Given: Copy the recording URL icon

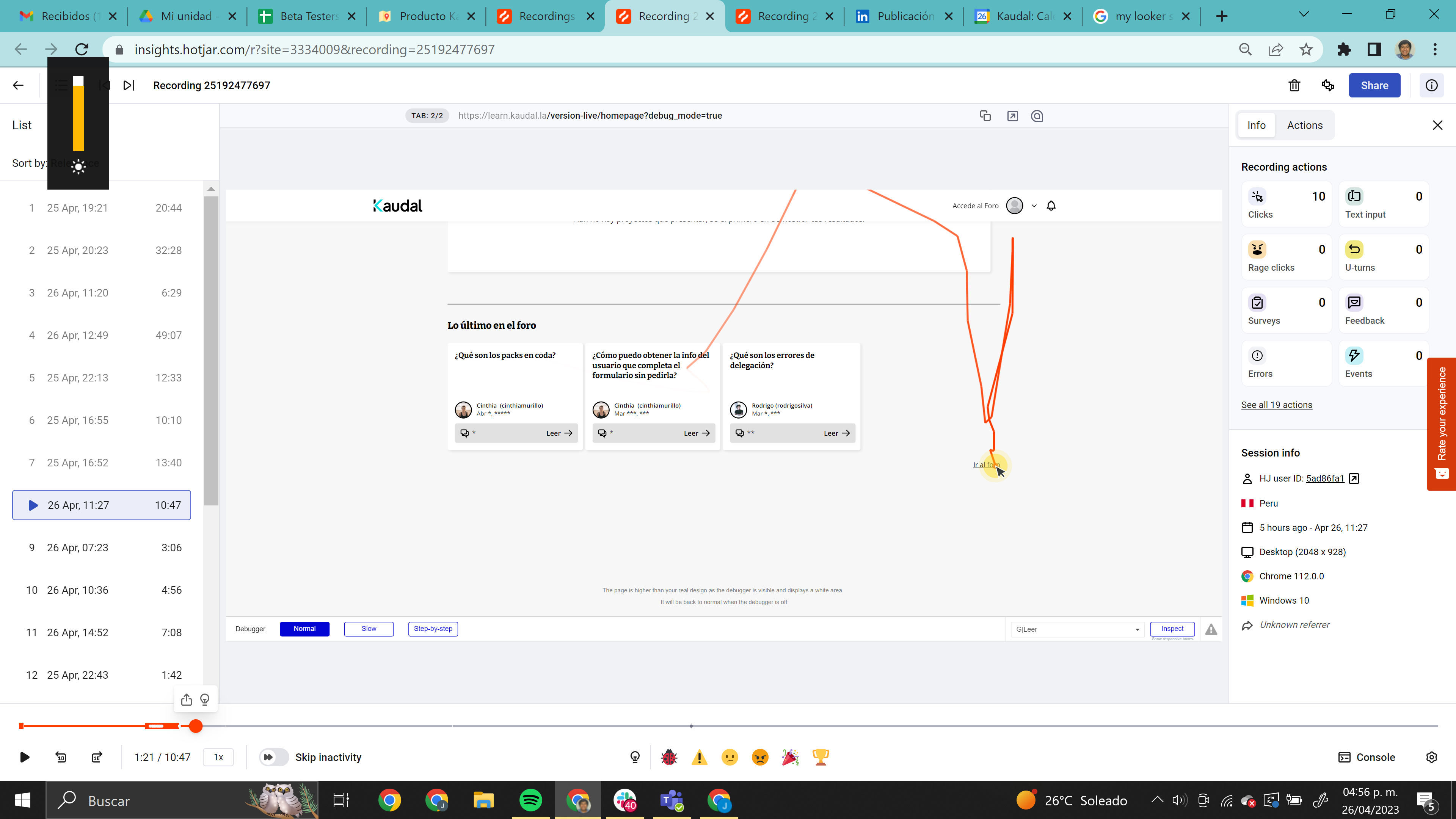Looking at the screenshot, I should point(985,116).
